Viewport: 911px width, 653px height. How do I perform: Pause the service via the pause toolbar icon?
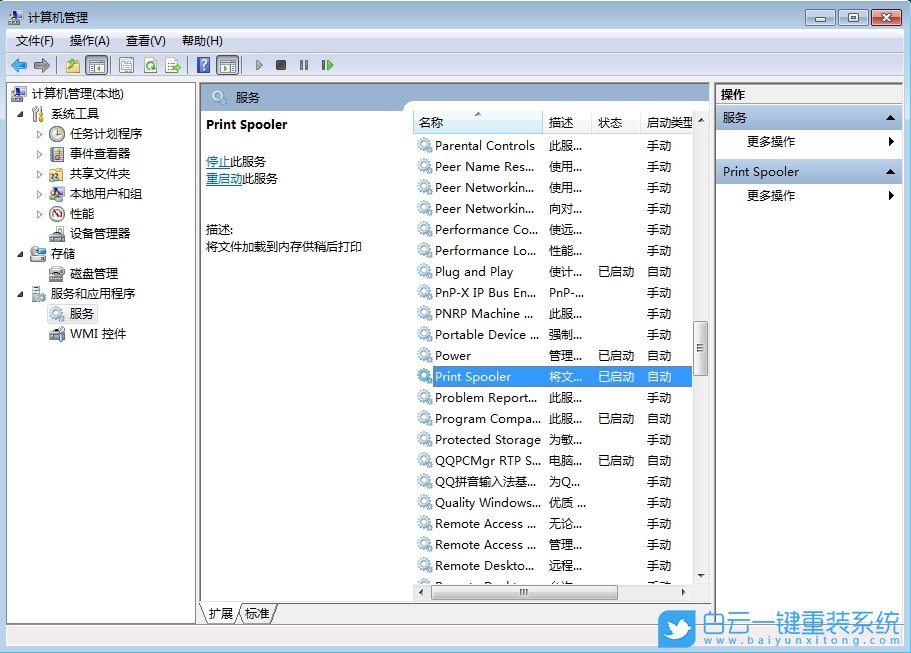point(305,64)
